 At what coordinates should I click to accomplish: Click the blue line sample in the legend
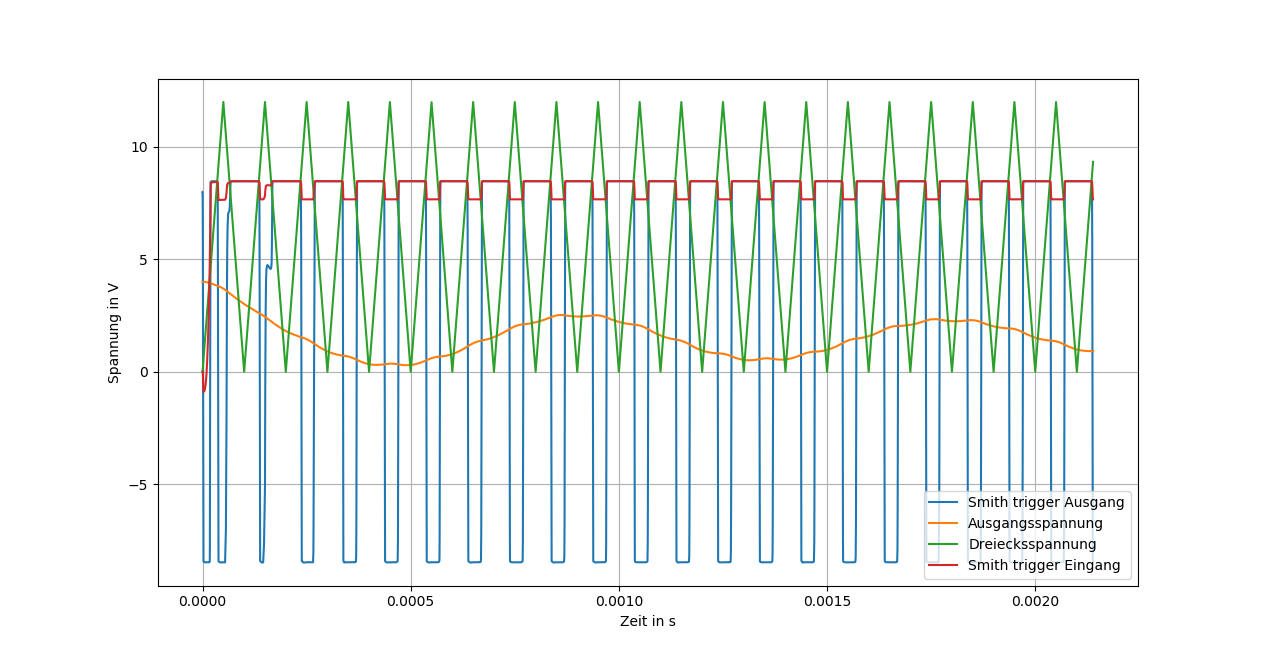coord(944,502)
